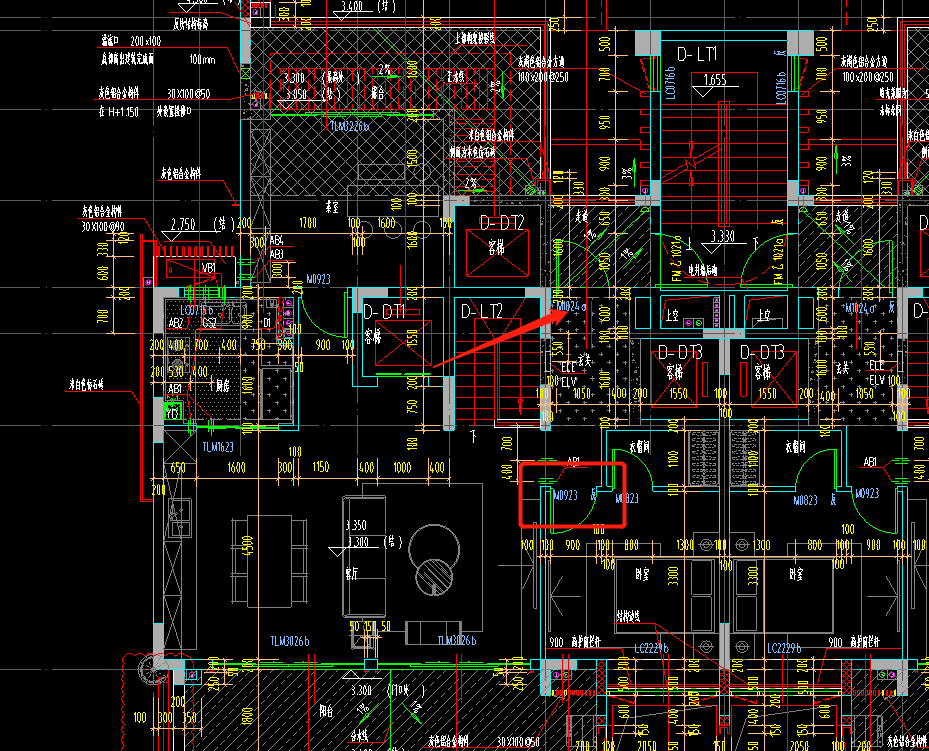Image resolution: width=929 pixels, height=751 pixels.
Task: Select the TLM0226b door tag
Action: 350,126
